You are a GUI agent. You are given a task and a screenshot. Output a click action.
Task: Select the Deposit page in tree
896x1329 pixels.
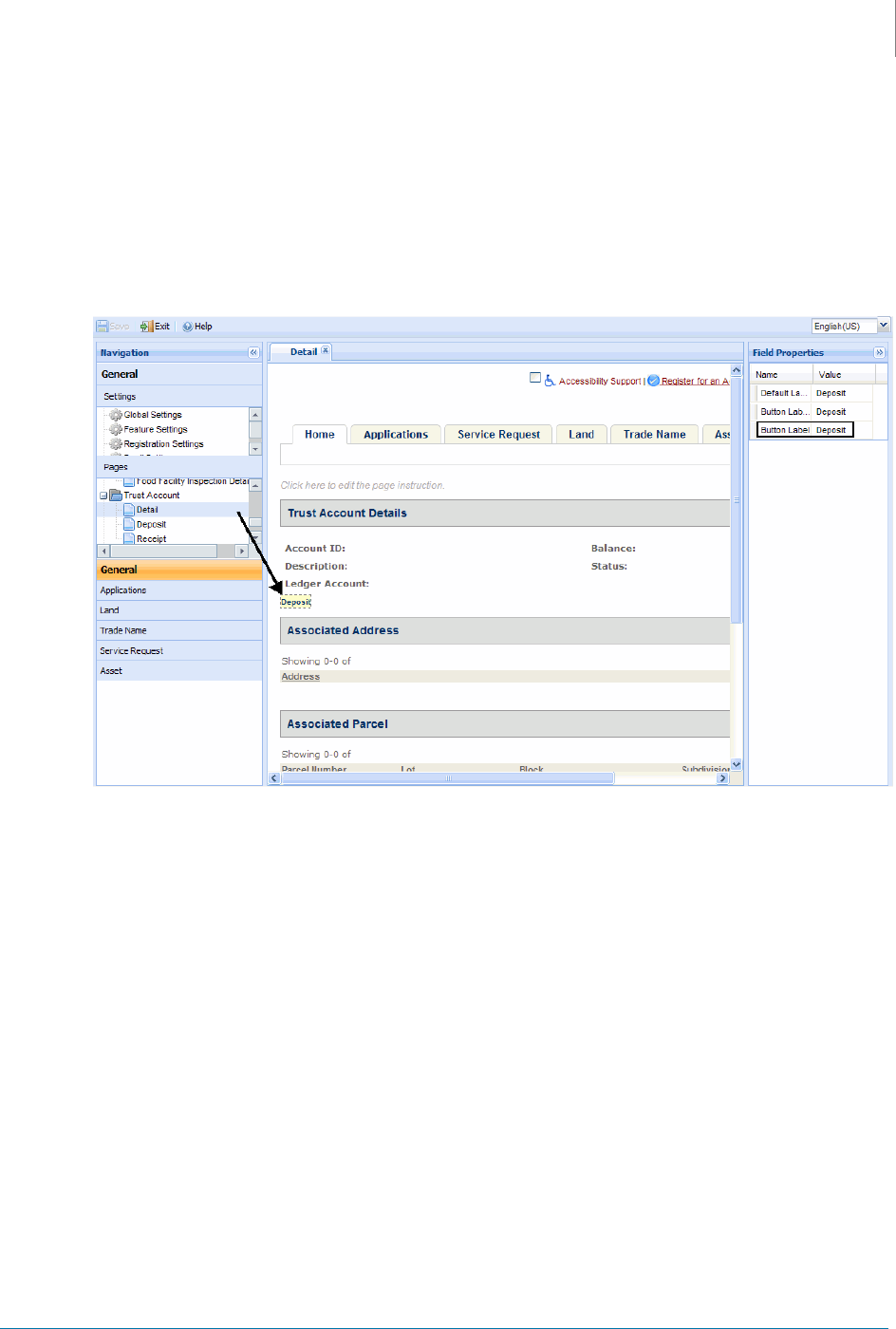[x=151, y=524]
